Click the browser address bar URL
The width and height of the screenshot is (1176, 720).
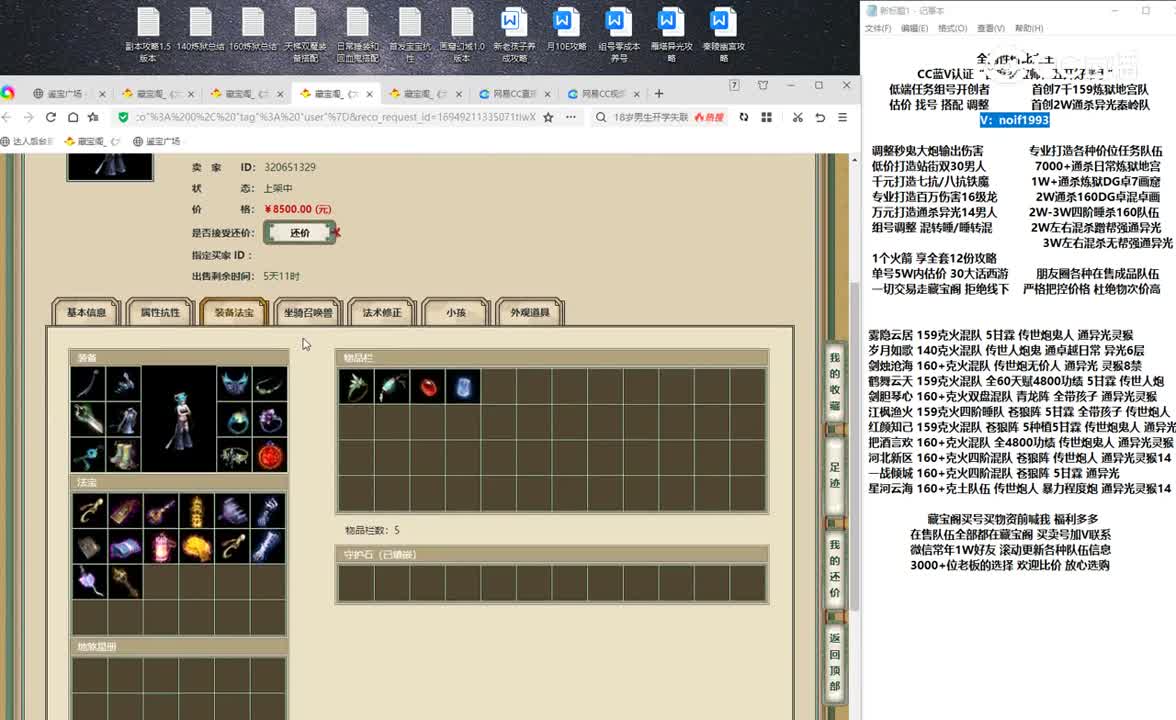tap(336, 117)
